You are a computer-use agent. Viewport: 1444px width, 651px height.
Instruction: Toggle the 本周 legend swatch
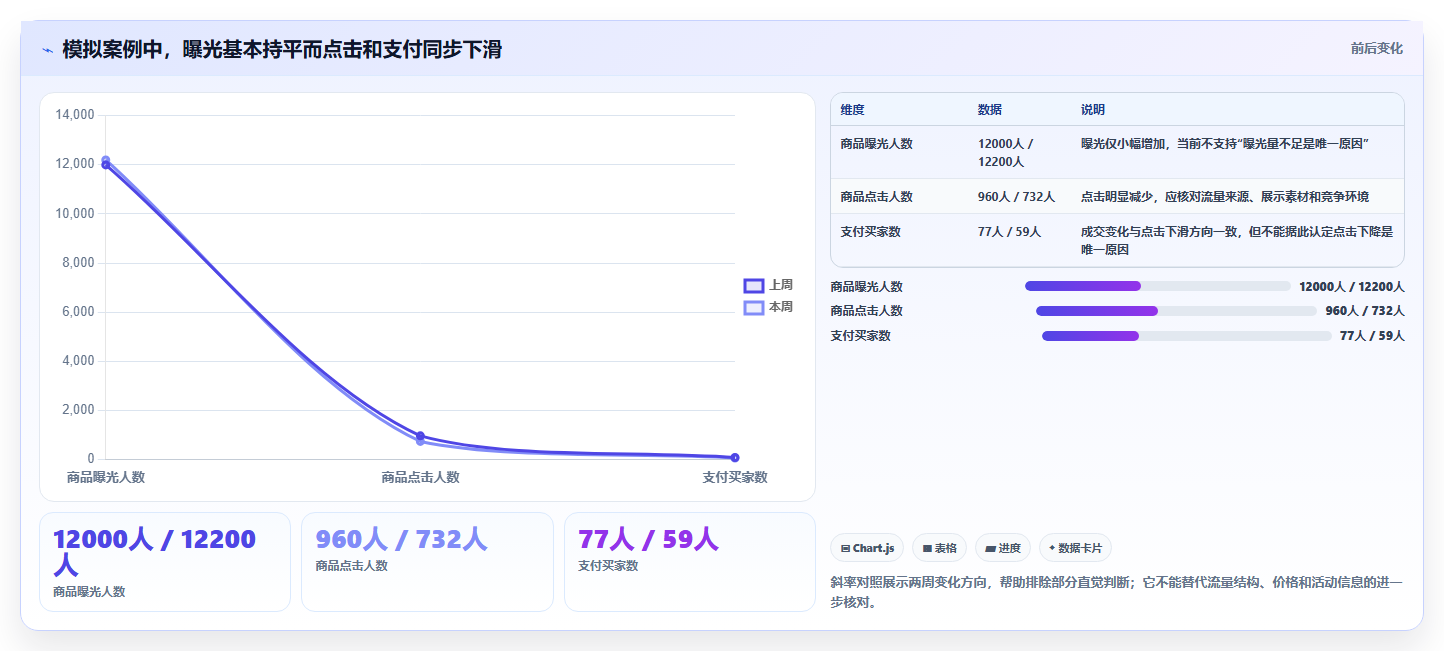[x=754, y=307]
